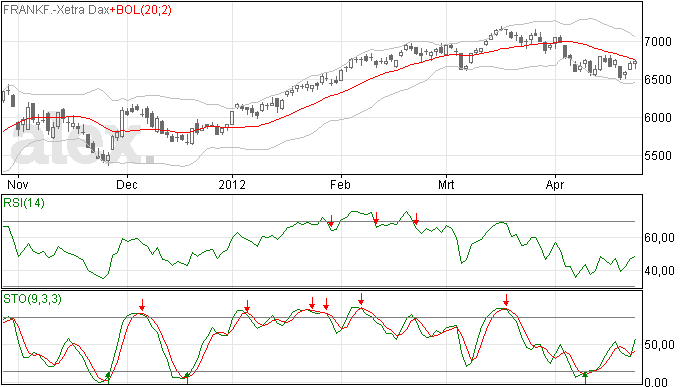This screenshot has width=690, height=387.
Task: Select the Mrt label on time axis
Action: (x=446, y=184)
